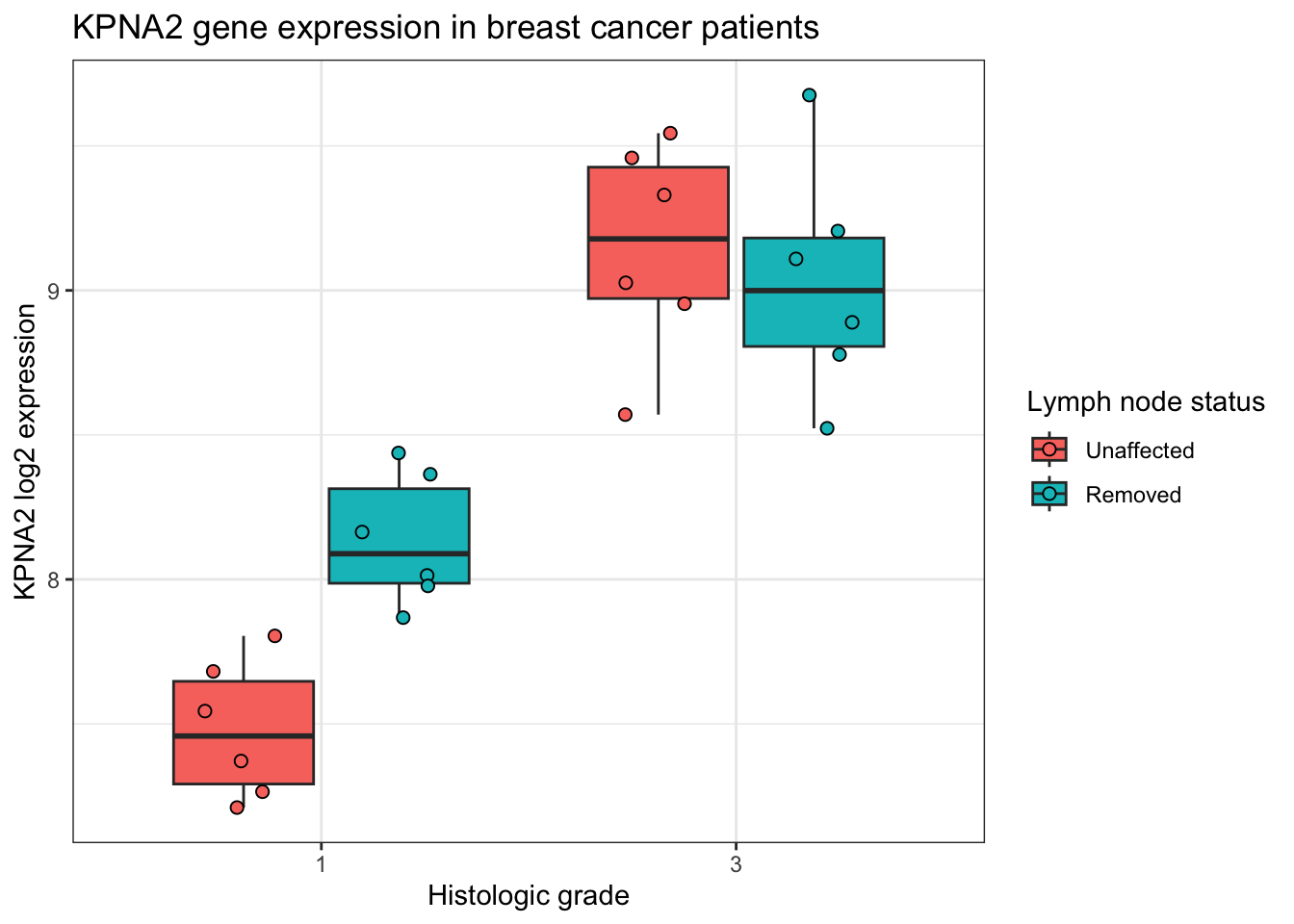Select the 'Removed' legend label
1294x924 pixels.
click(1132, 495)
